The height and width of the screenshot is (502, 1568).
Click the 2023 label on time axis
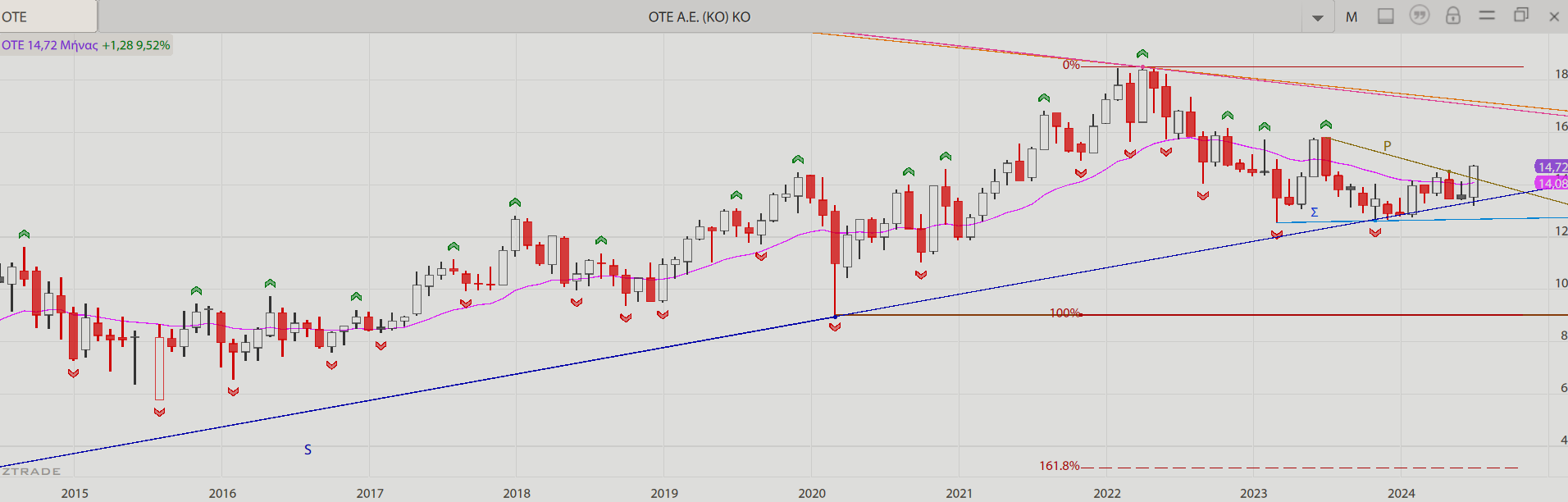click(1253, 493)
